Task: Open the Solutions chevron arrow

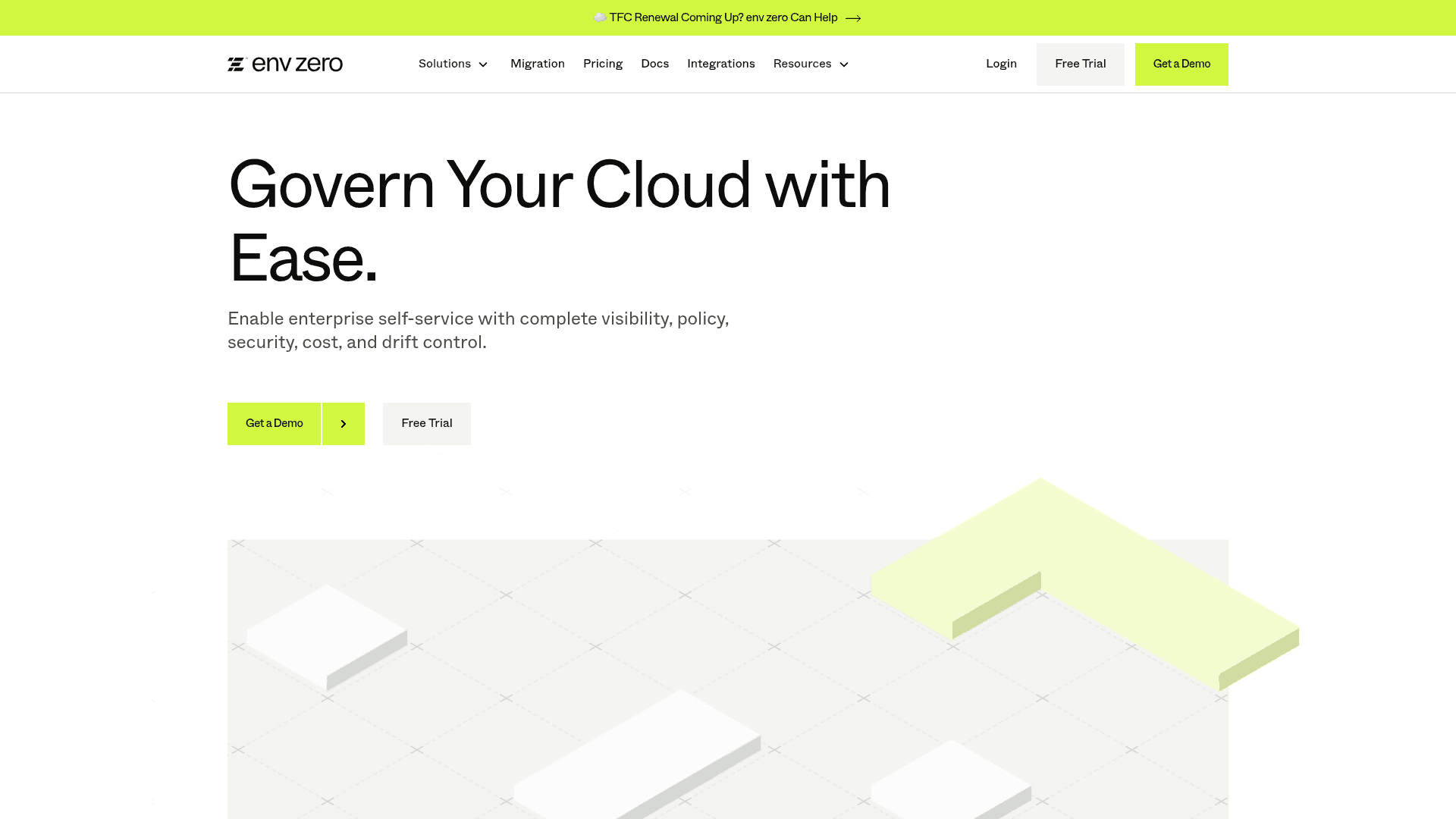Action: point(483,64)
